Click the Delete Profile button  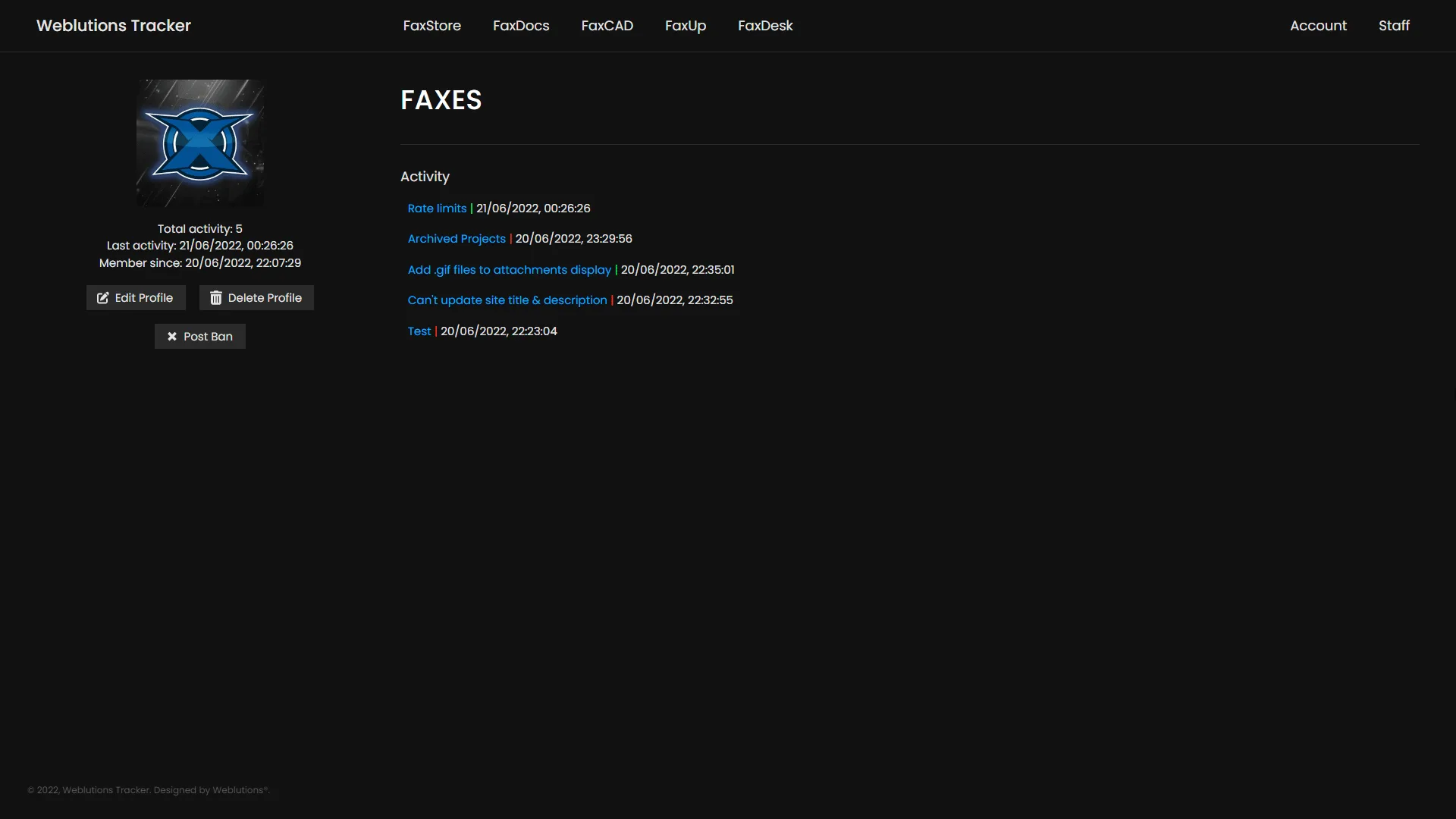point(256,297)
